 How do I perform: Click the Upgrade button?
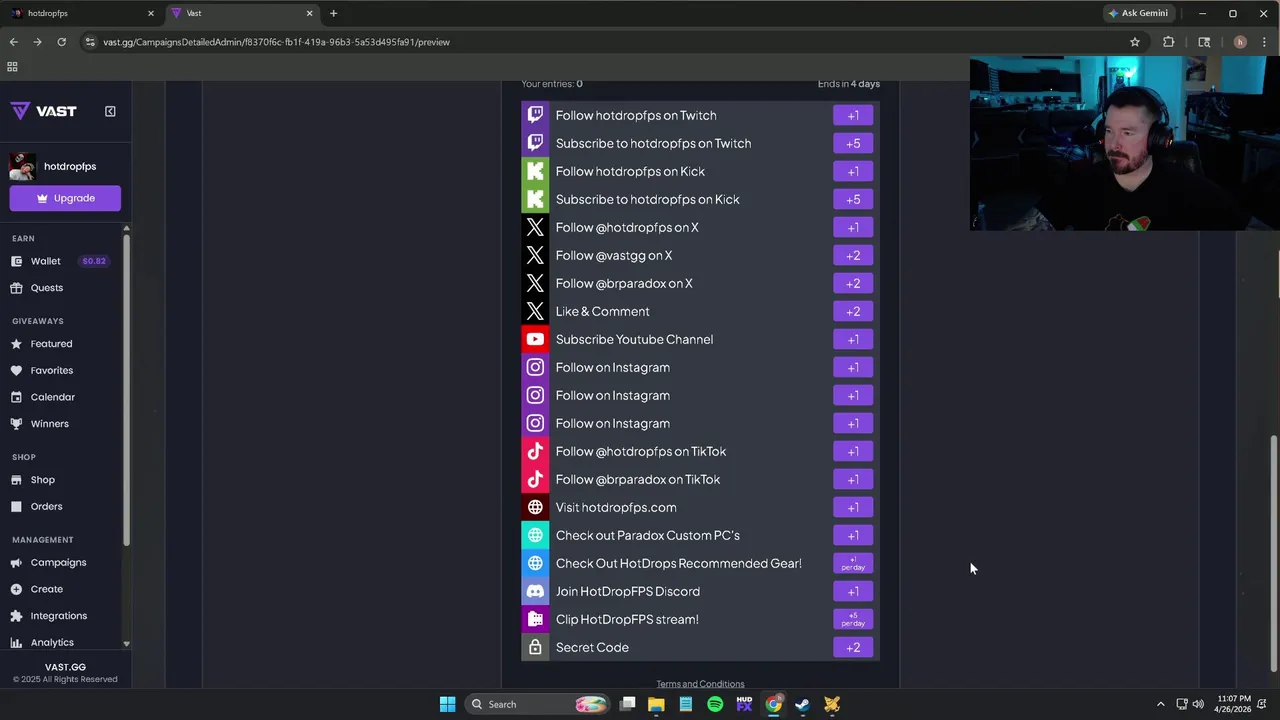pyautogui.click(x=65, y=198)
